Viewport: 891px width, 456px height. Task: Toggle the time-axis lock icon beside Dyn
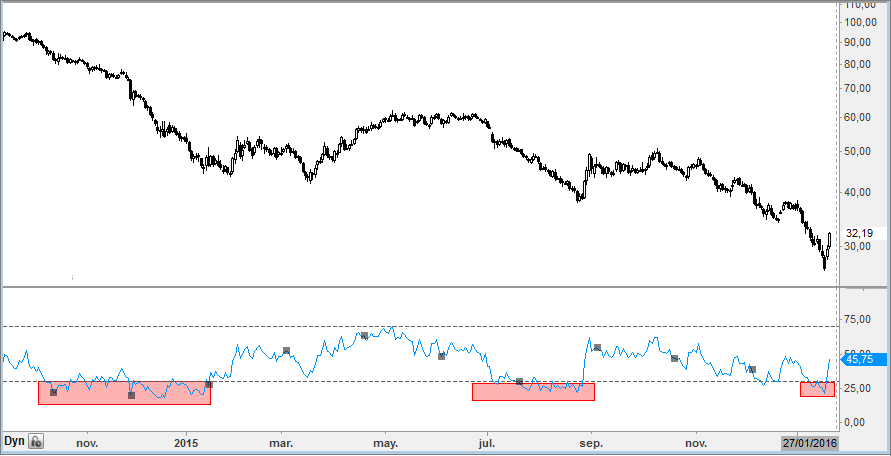pyautogui.click(x=36, y=441)
